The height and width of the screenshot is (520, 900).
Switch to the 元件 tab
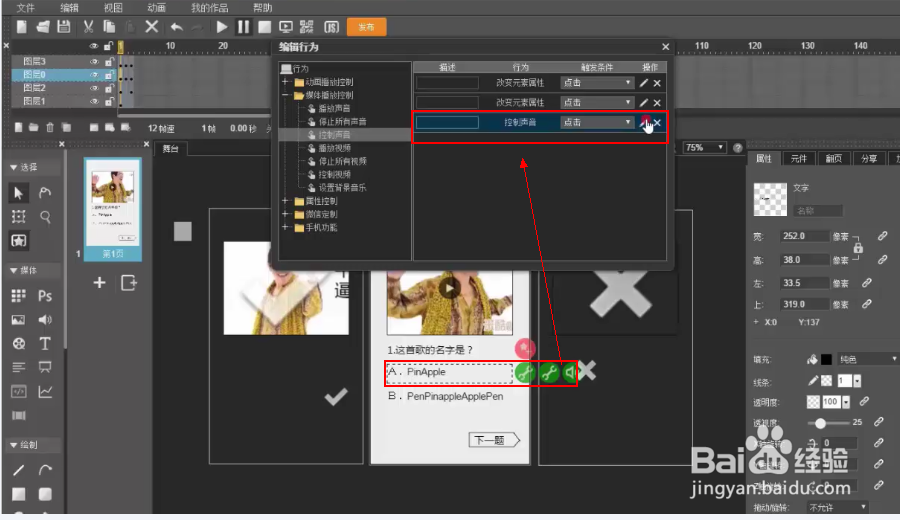coord(798,159)
